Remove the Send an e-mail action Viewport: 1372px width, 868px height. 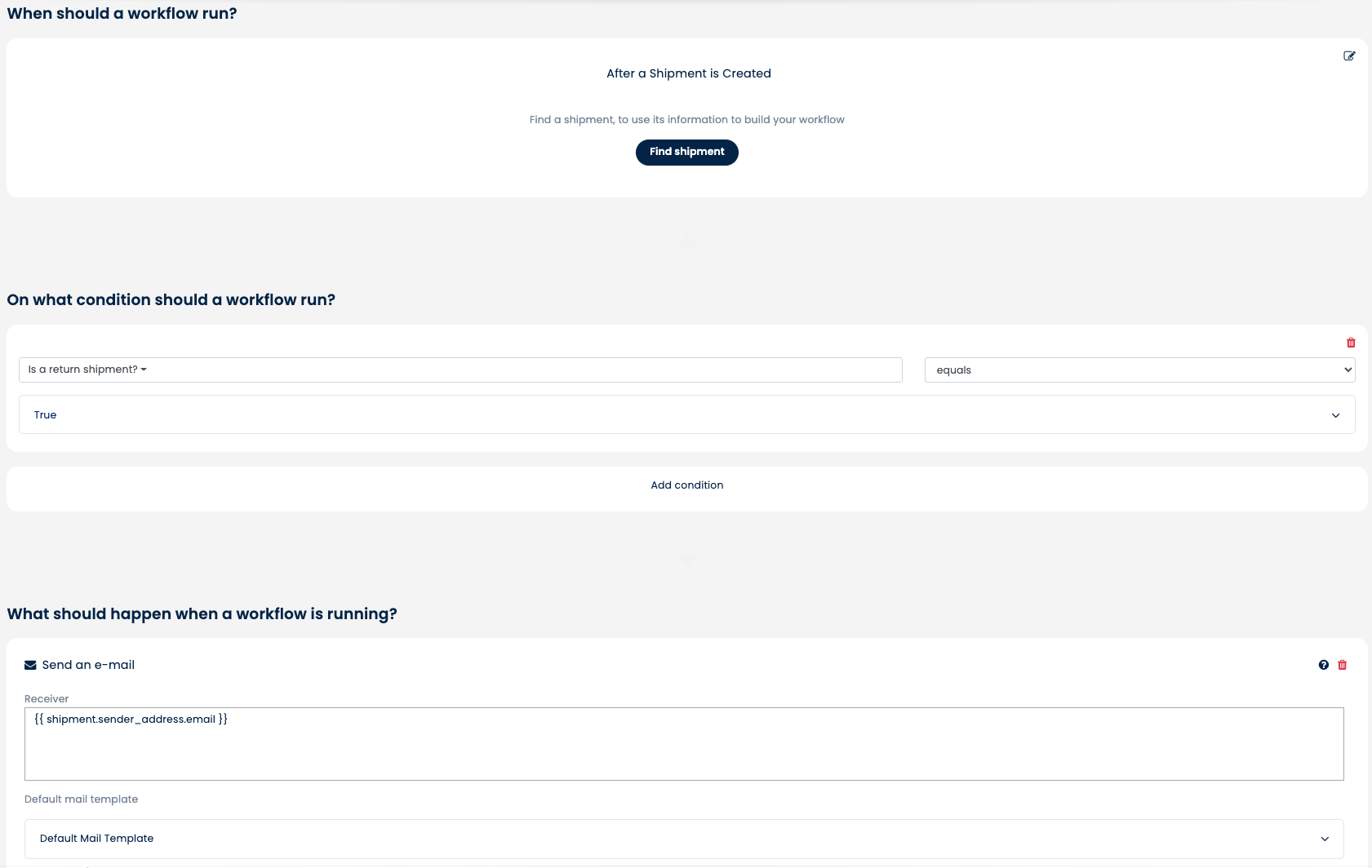click(x=1343, y=665)
